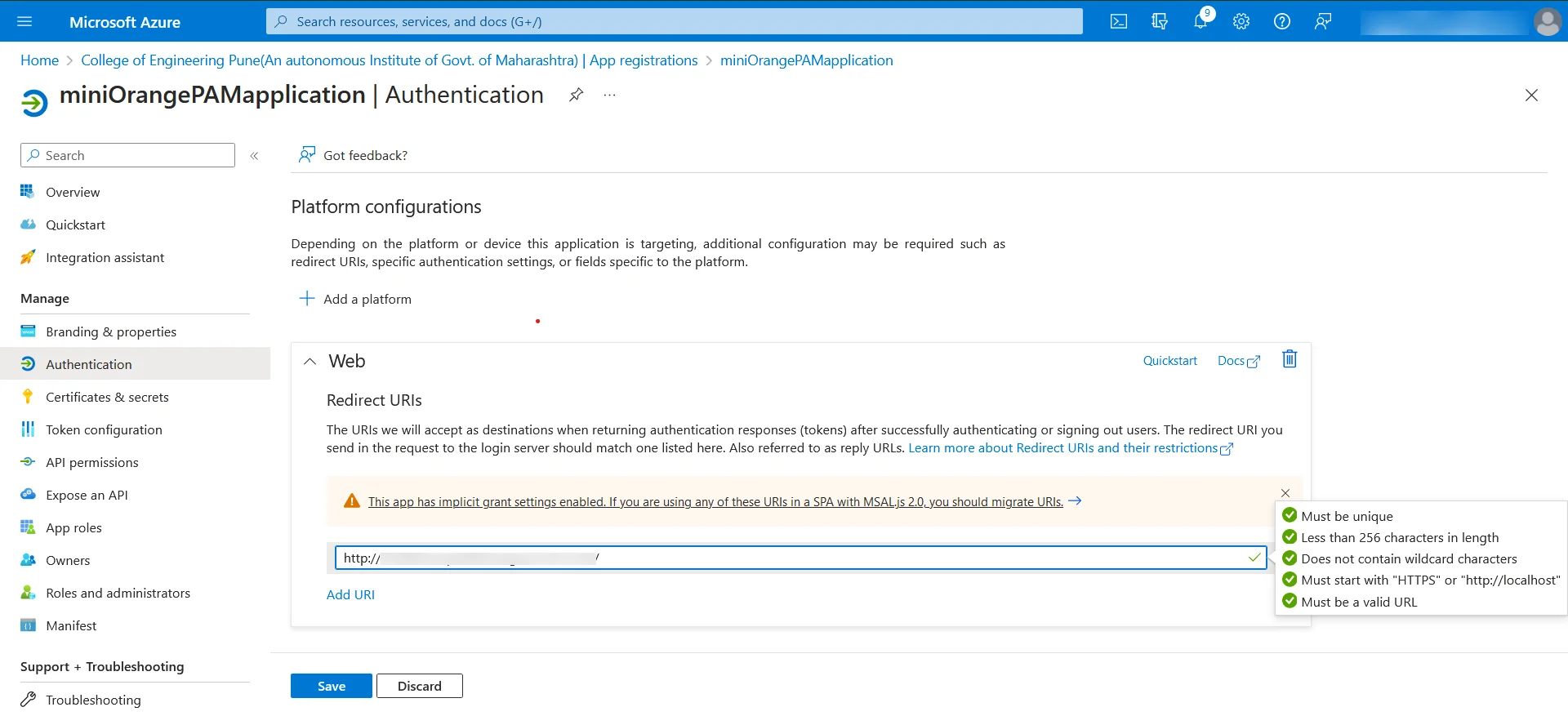Screen dimensions: 1568x716
Task: Collapse the Web platform section
Action: pos(310,361)
